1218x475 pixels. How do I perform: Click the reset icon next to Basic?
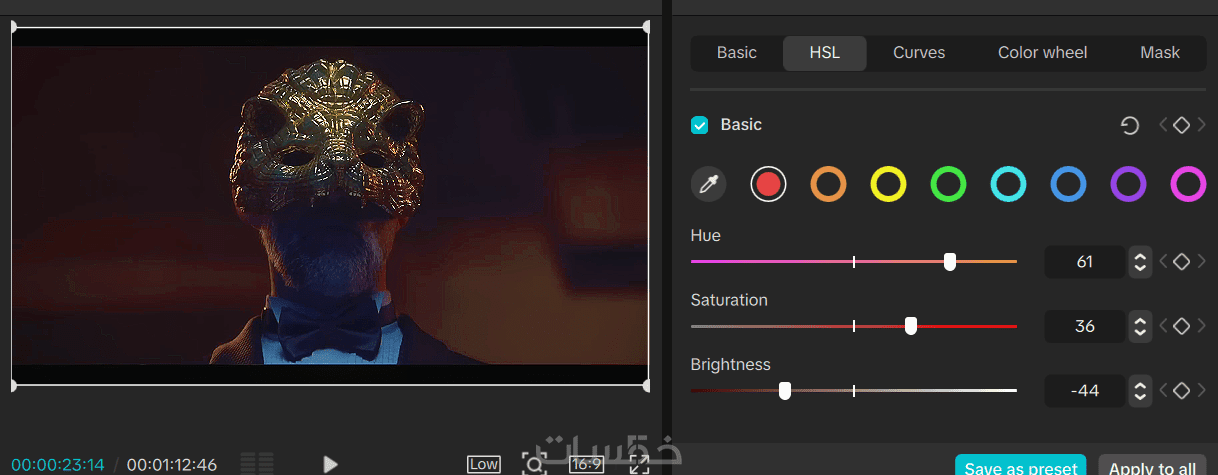coord(1130,125)
